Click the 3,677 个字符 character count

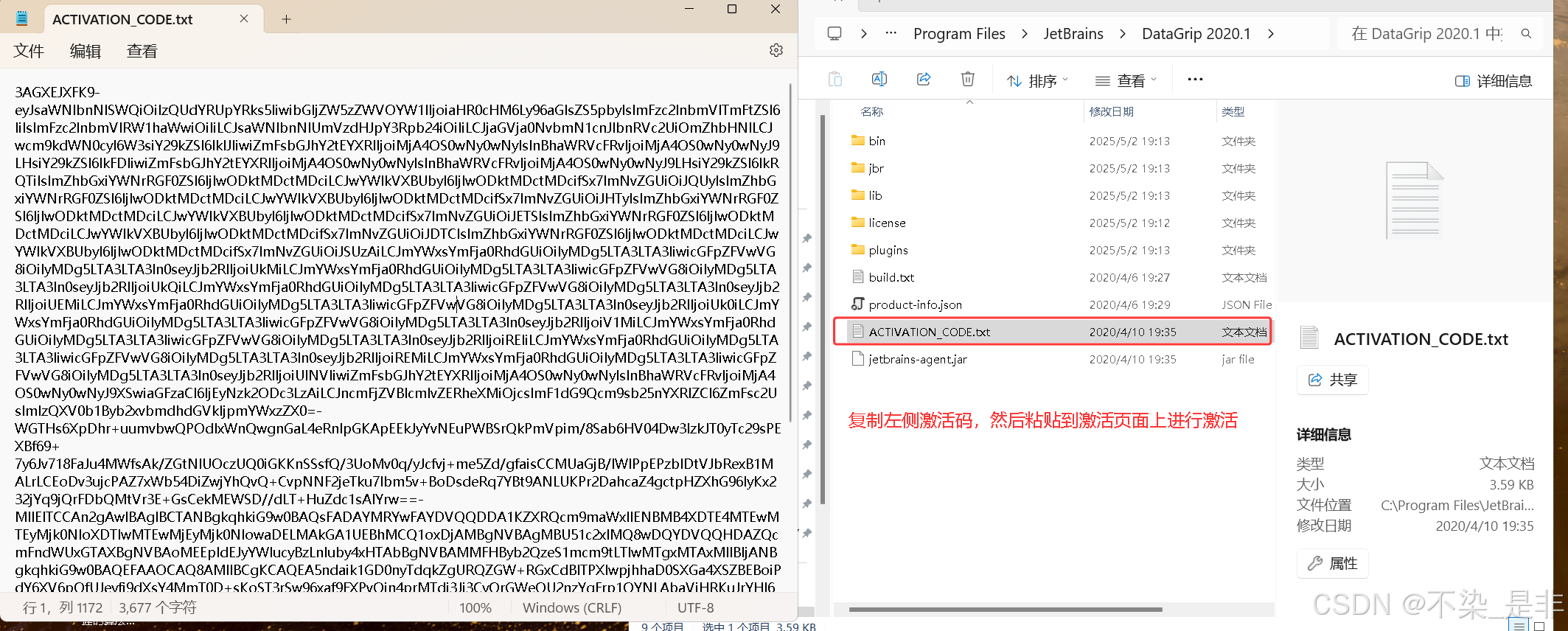[158, 608]
